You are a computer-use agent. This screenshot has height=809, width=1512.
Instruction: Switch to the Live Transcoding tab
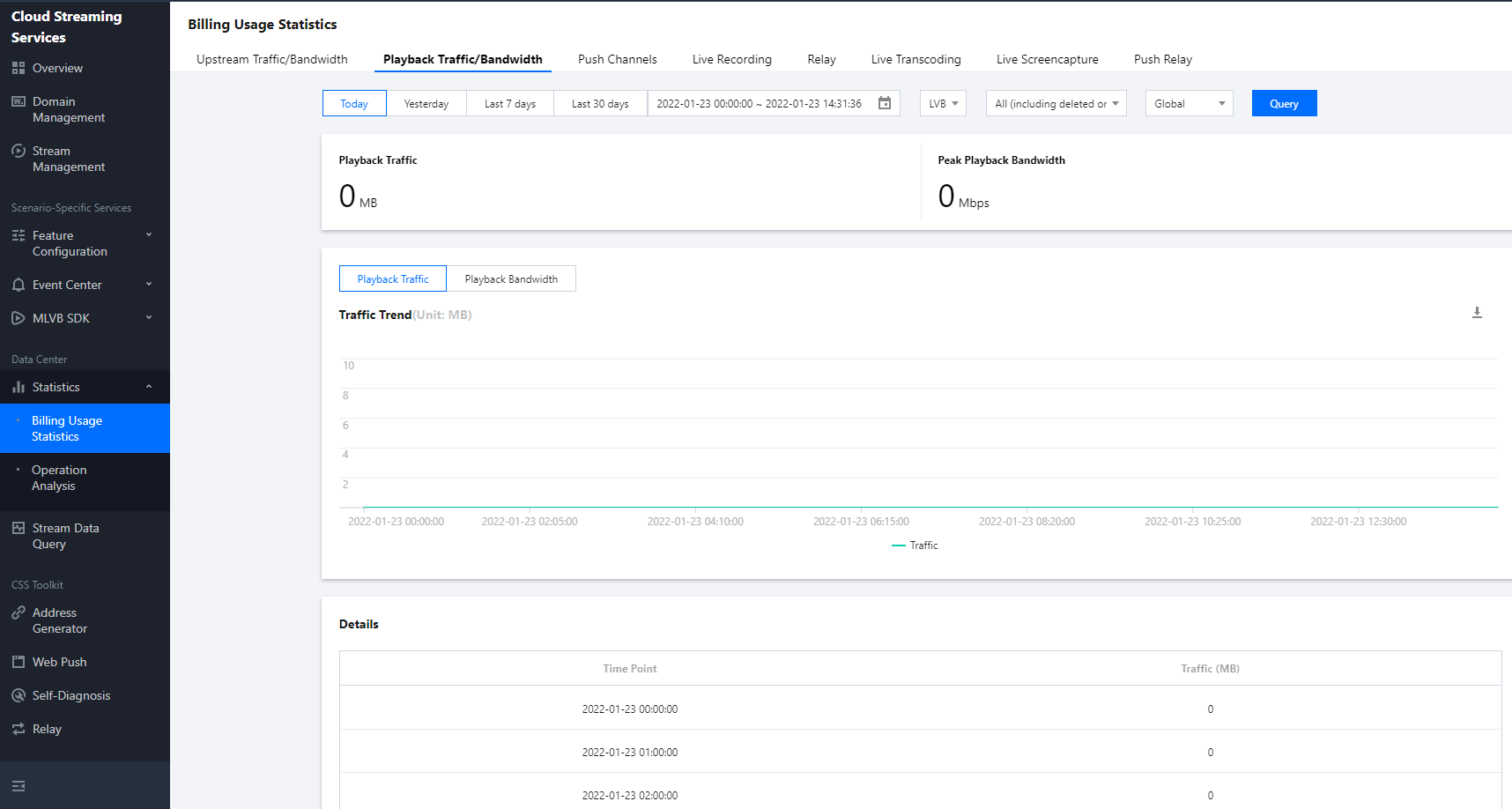[915, 59]
